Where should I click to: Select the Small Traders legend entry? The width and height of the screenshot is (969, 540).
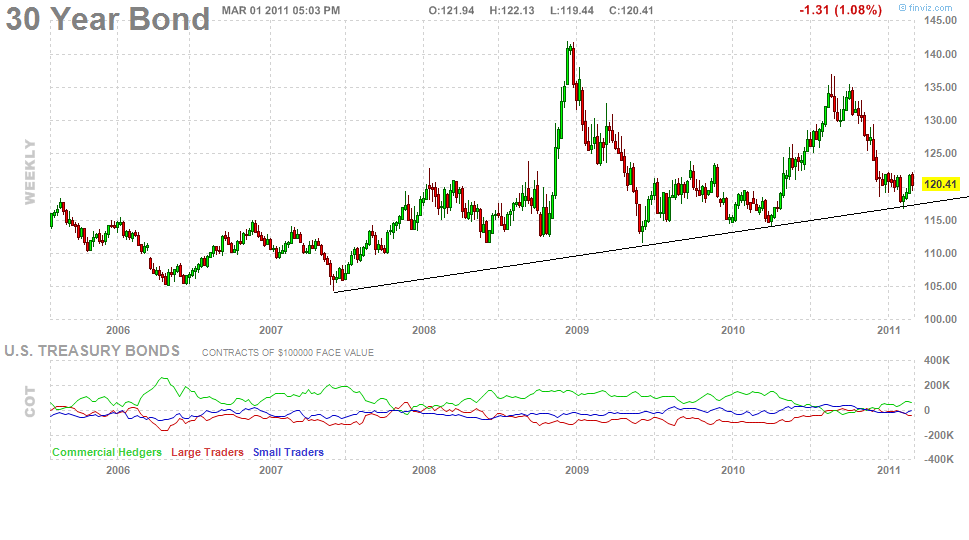(x=288, y=453)
